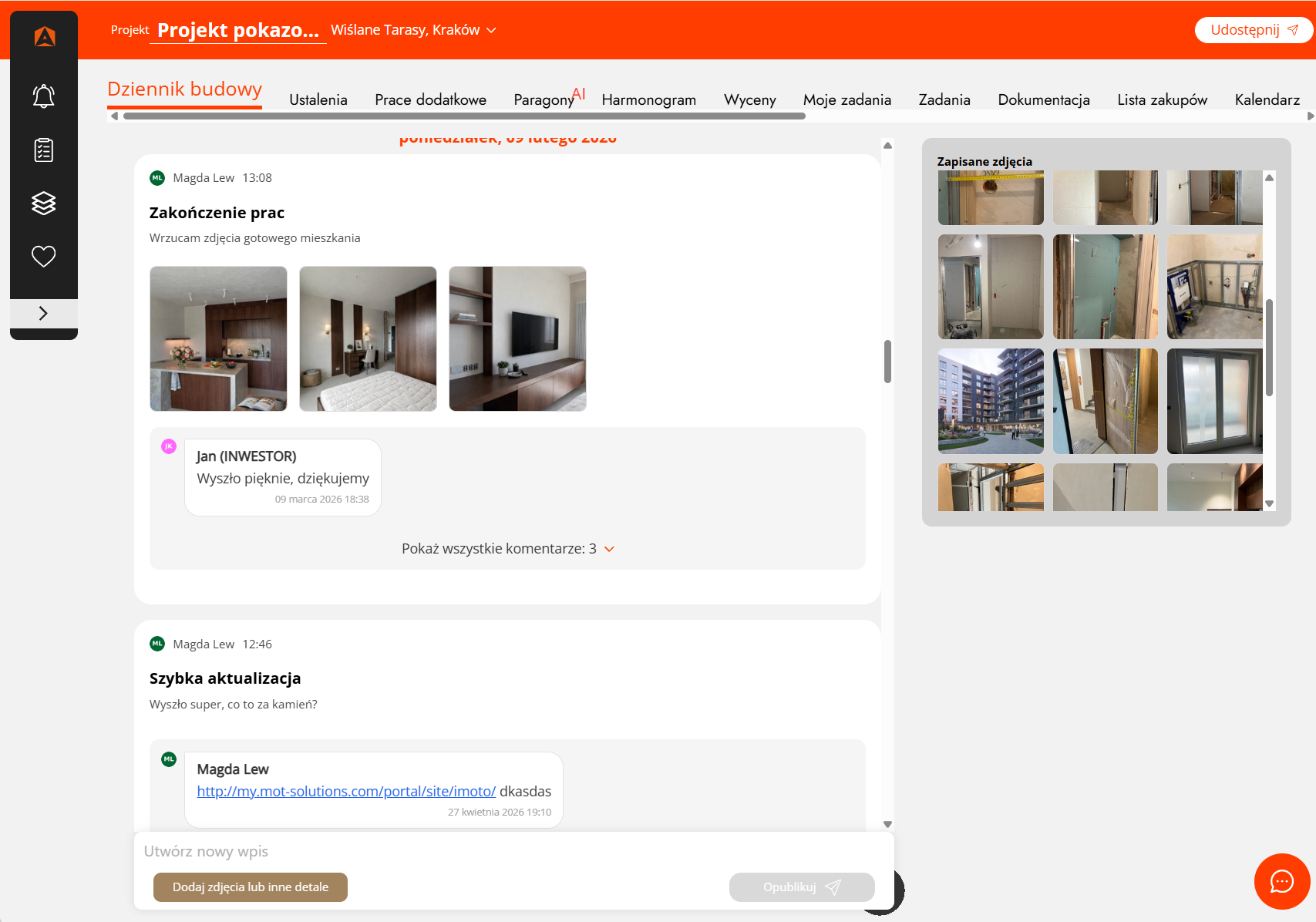The height and width of the screenshot is (922, 1316).
Task: Click the orange app logo icon
Action: pos(45,36)
